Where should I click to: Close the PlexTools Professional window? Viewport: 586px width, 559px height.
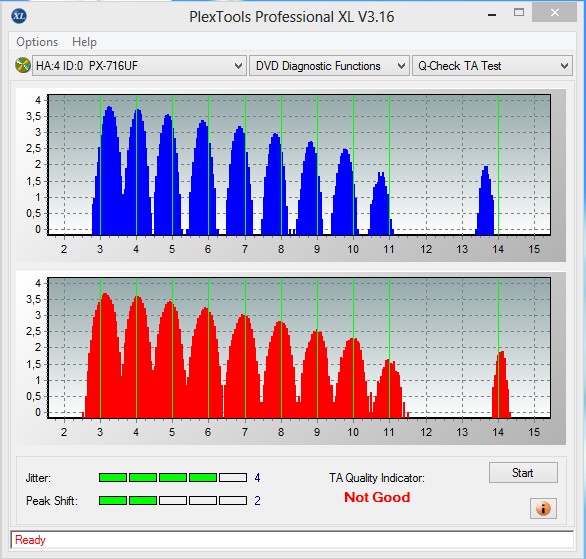point(555,13)
